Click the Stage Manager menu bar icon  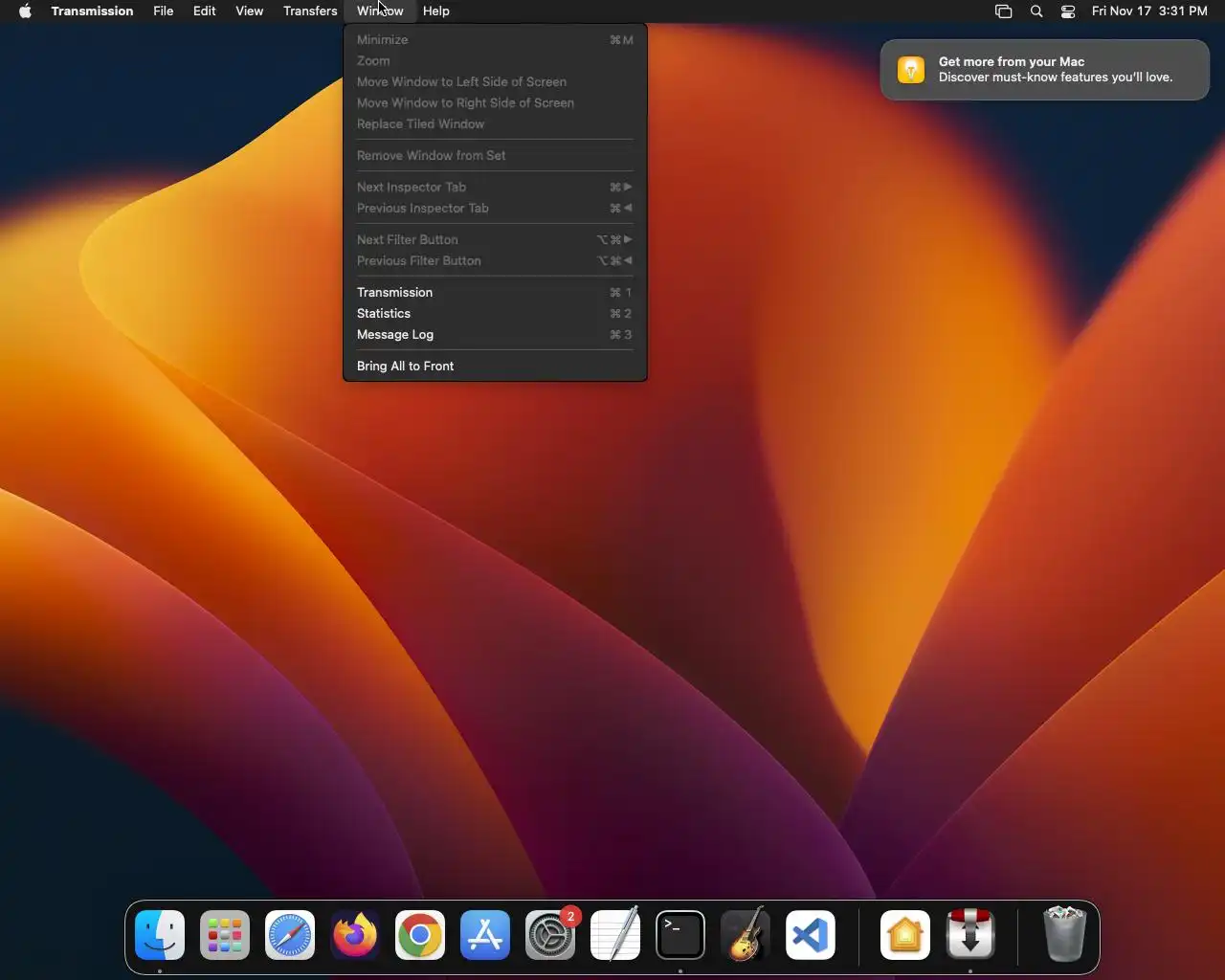pyautogui.click(x=1003, y=11)
